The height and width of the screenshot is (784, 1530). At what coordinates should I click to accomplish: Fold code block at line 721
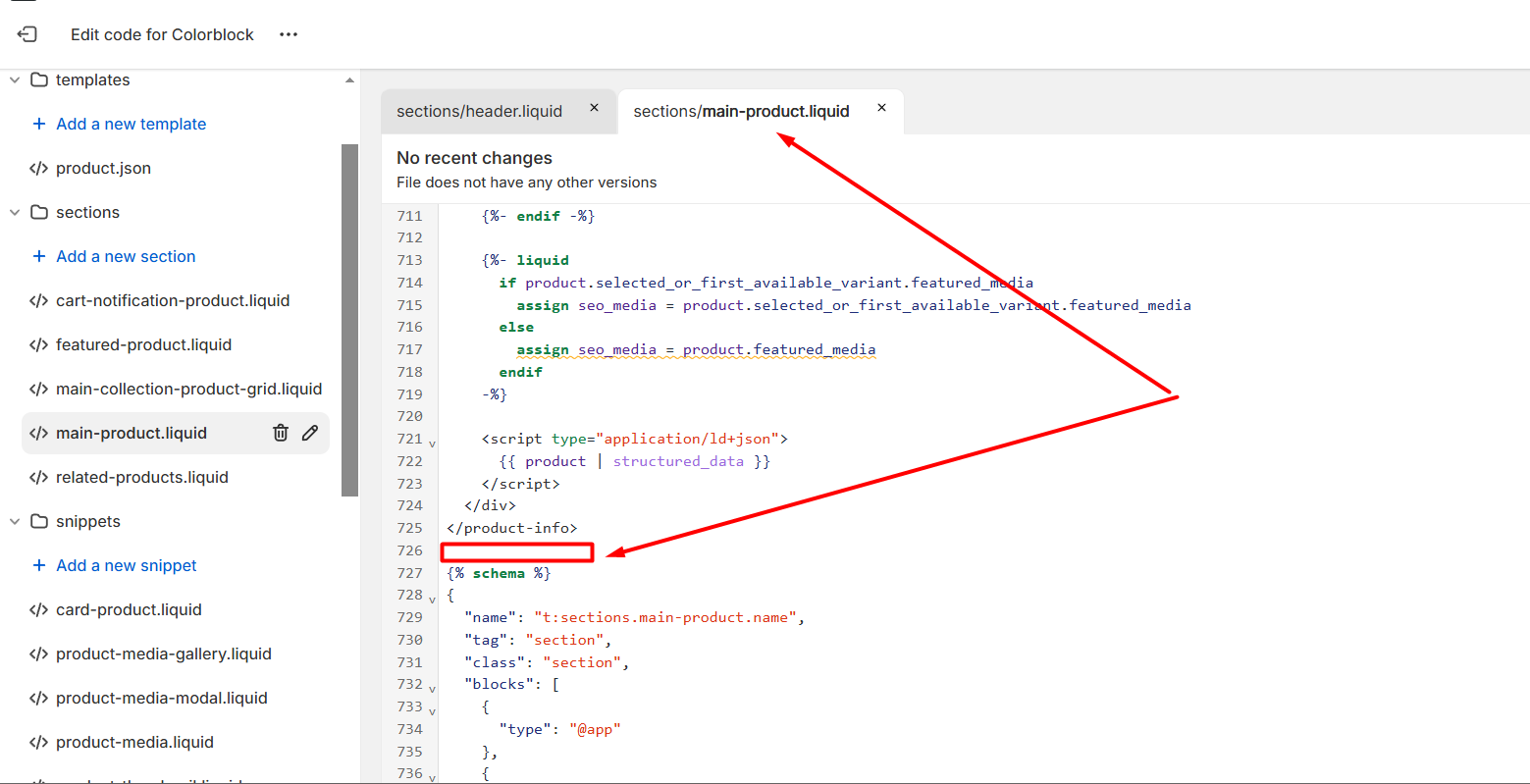432,443
